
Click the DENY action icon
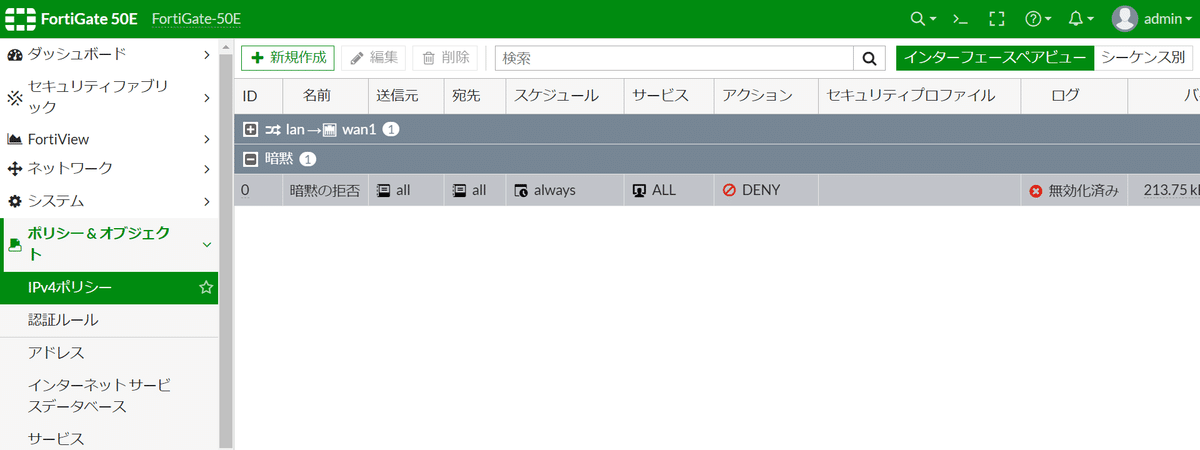729,190
